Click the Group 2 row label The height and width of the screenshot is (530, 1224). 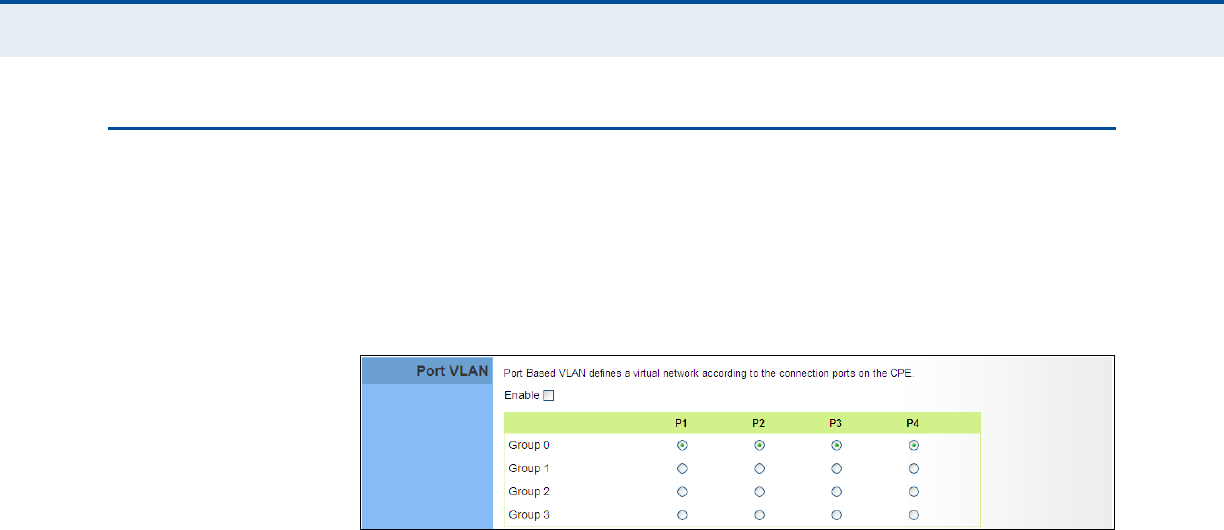[x=529, y=491]
